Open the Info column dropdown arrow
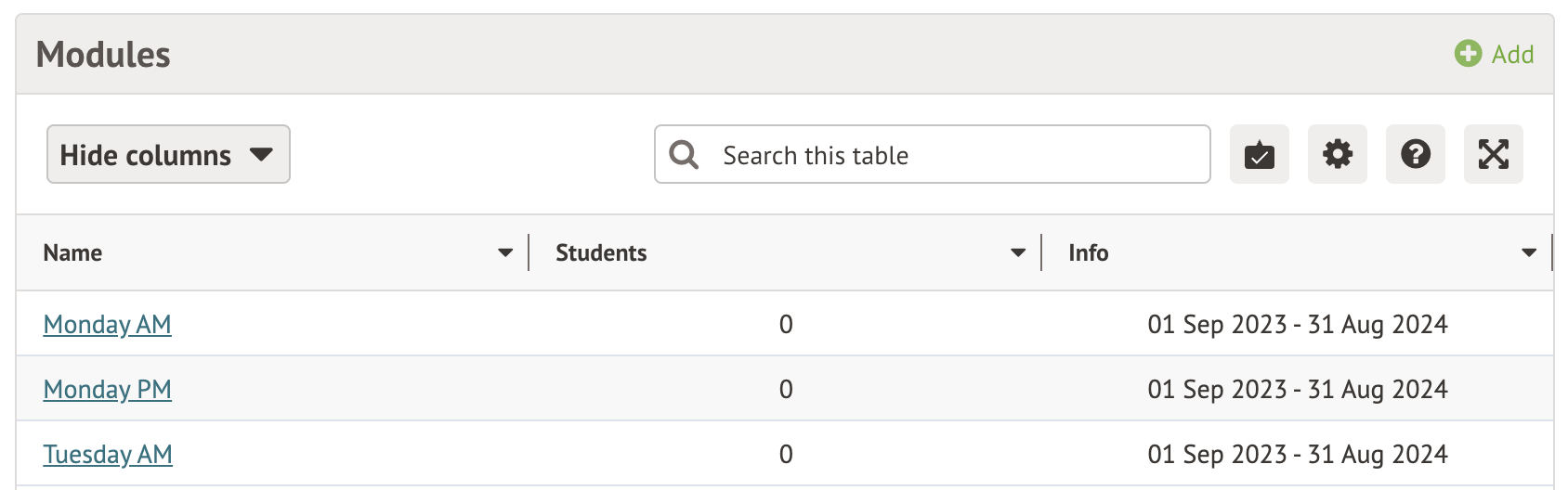1568x490 pixels. coord(1529,252)
